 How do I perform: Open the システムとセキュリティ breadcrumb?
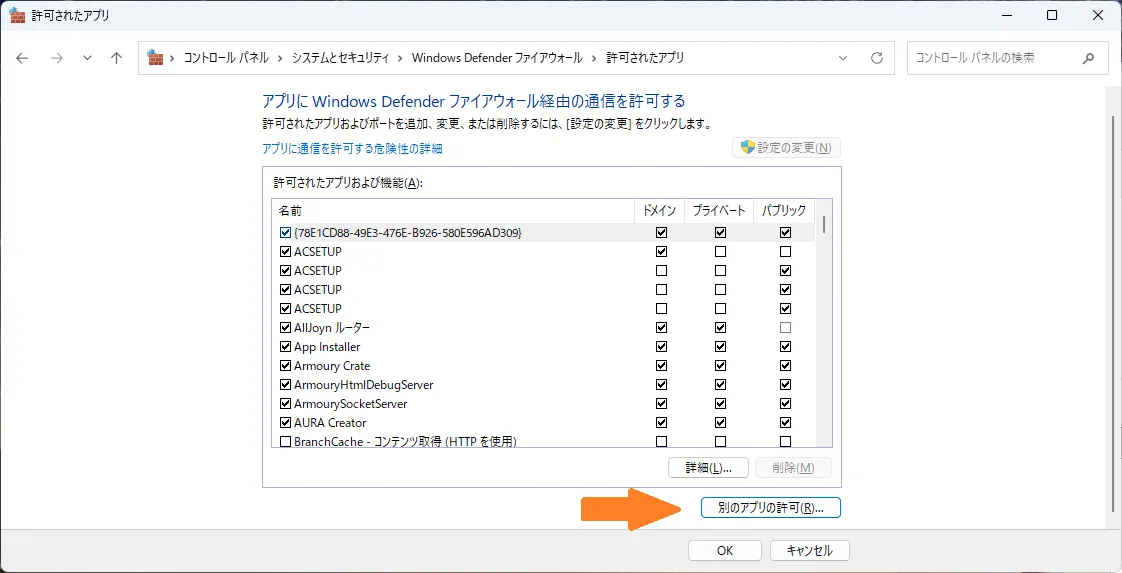click(340, 59)
